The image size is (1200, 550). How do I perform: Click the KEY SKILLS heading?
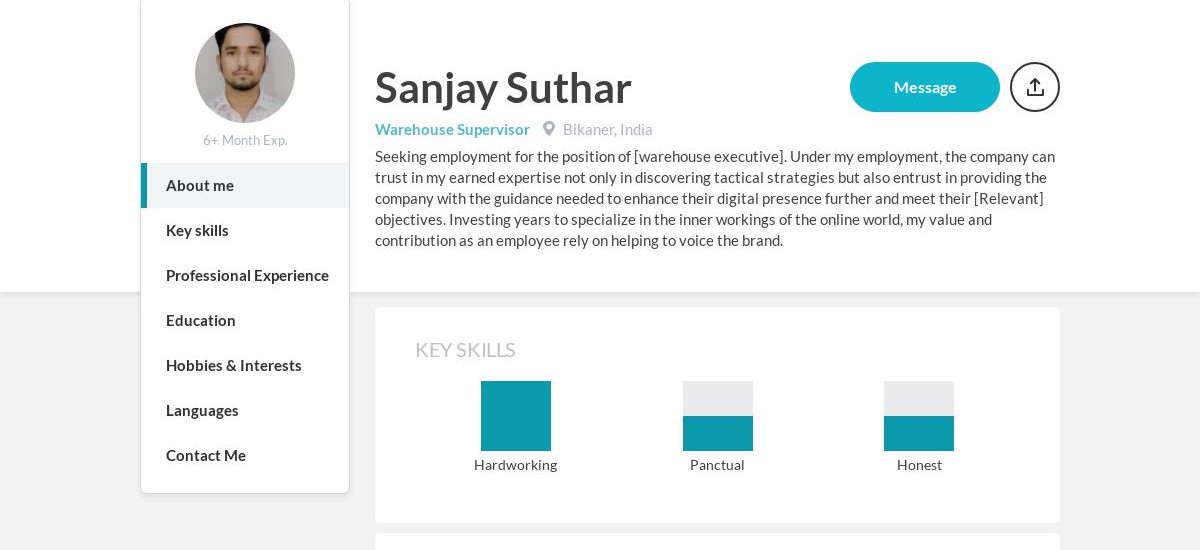point(465,350)
